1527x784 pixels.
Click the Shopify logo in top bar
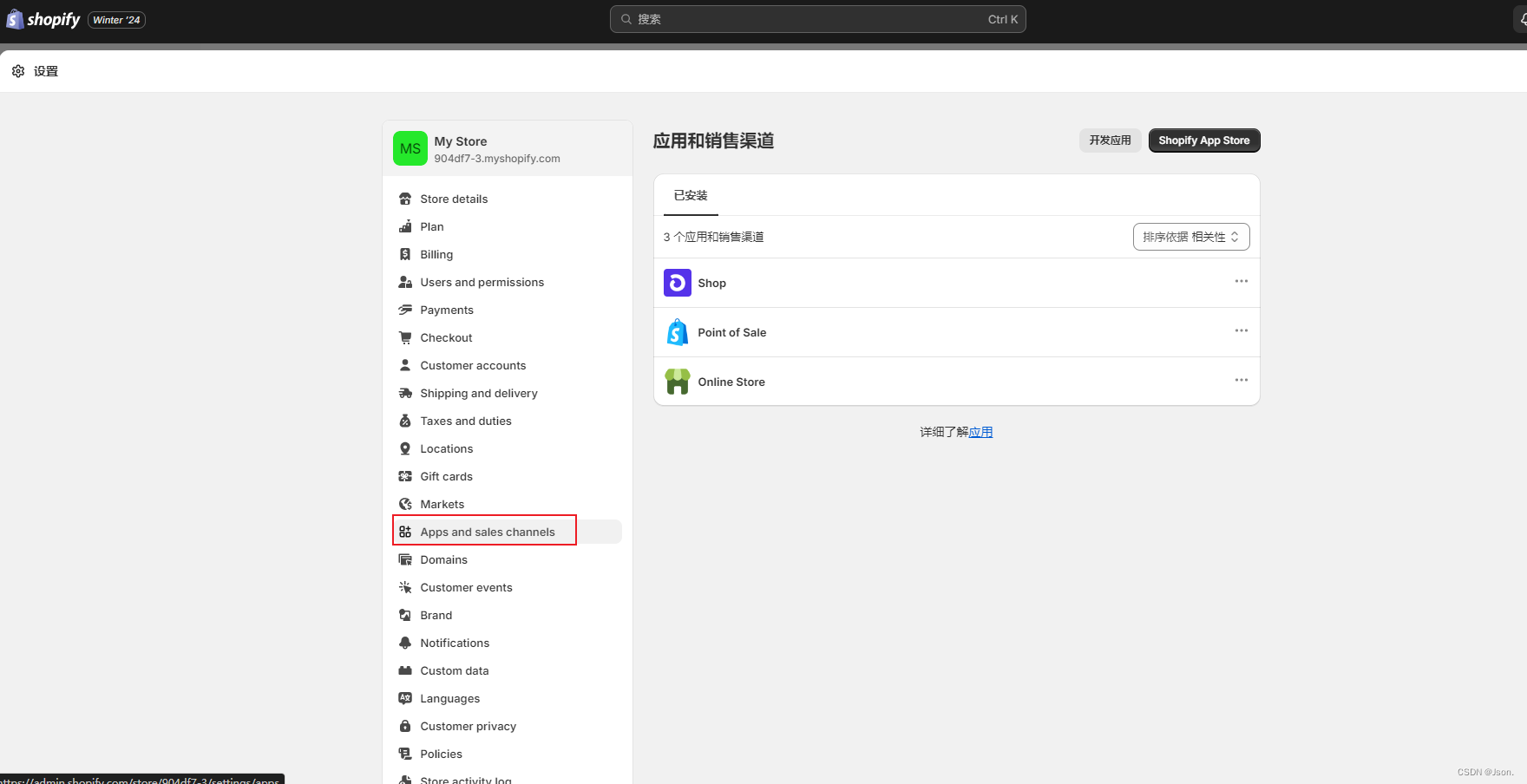tap(43, 19)
